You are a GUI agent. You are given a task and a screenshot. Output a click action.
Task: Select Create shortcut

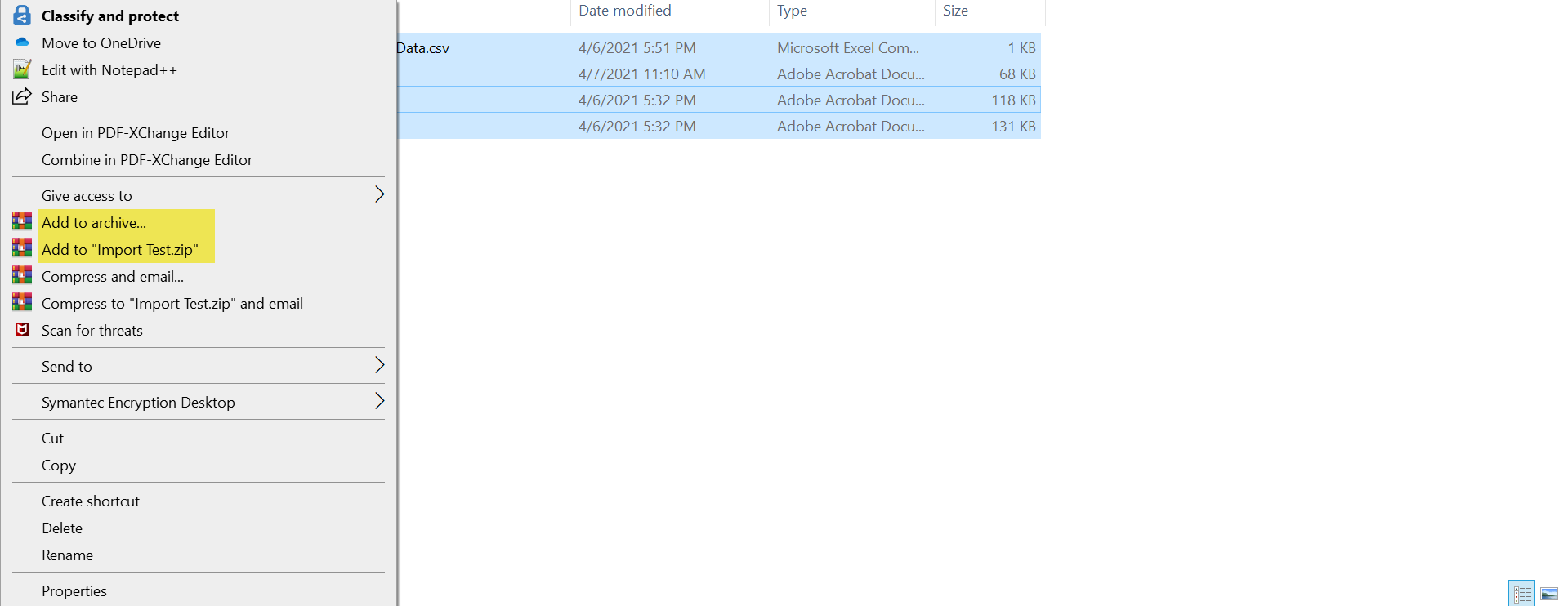click(91, 501)
